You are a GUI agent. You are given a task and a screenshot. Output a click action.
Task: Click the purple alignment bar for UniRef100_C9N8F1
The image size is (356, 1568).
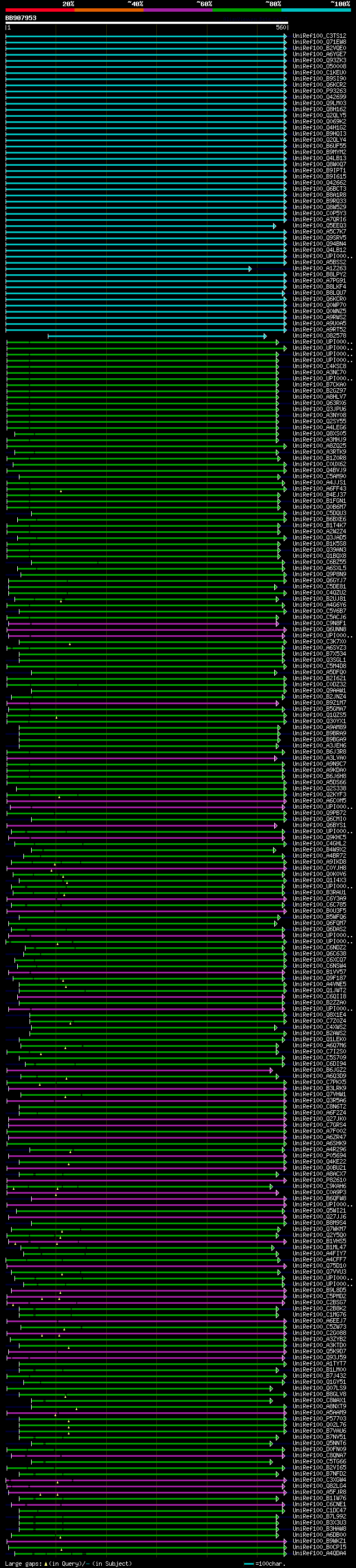pyautogui.click(x=144, y=624)
